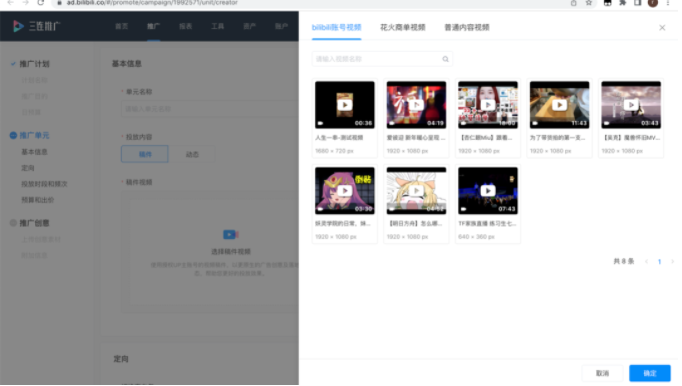Screen dimensions: 682x386
Task: Open 推广创意 step in the sidebar
Action: click(x=34, y=223)
